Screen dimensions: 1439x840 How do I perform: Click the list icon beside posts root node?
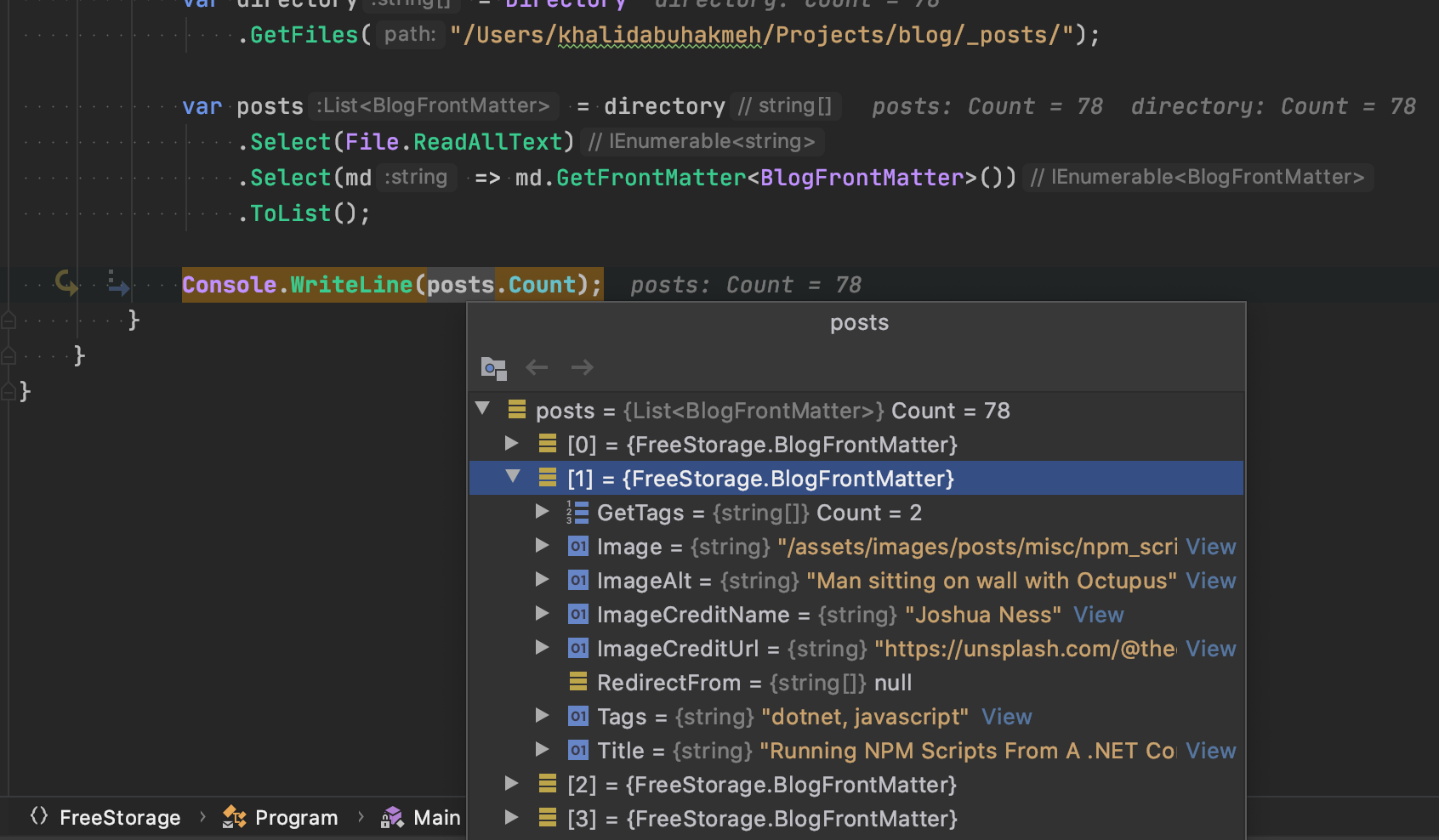pyautogui.click(x=516, y=410)
